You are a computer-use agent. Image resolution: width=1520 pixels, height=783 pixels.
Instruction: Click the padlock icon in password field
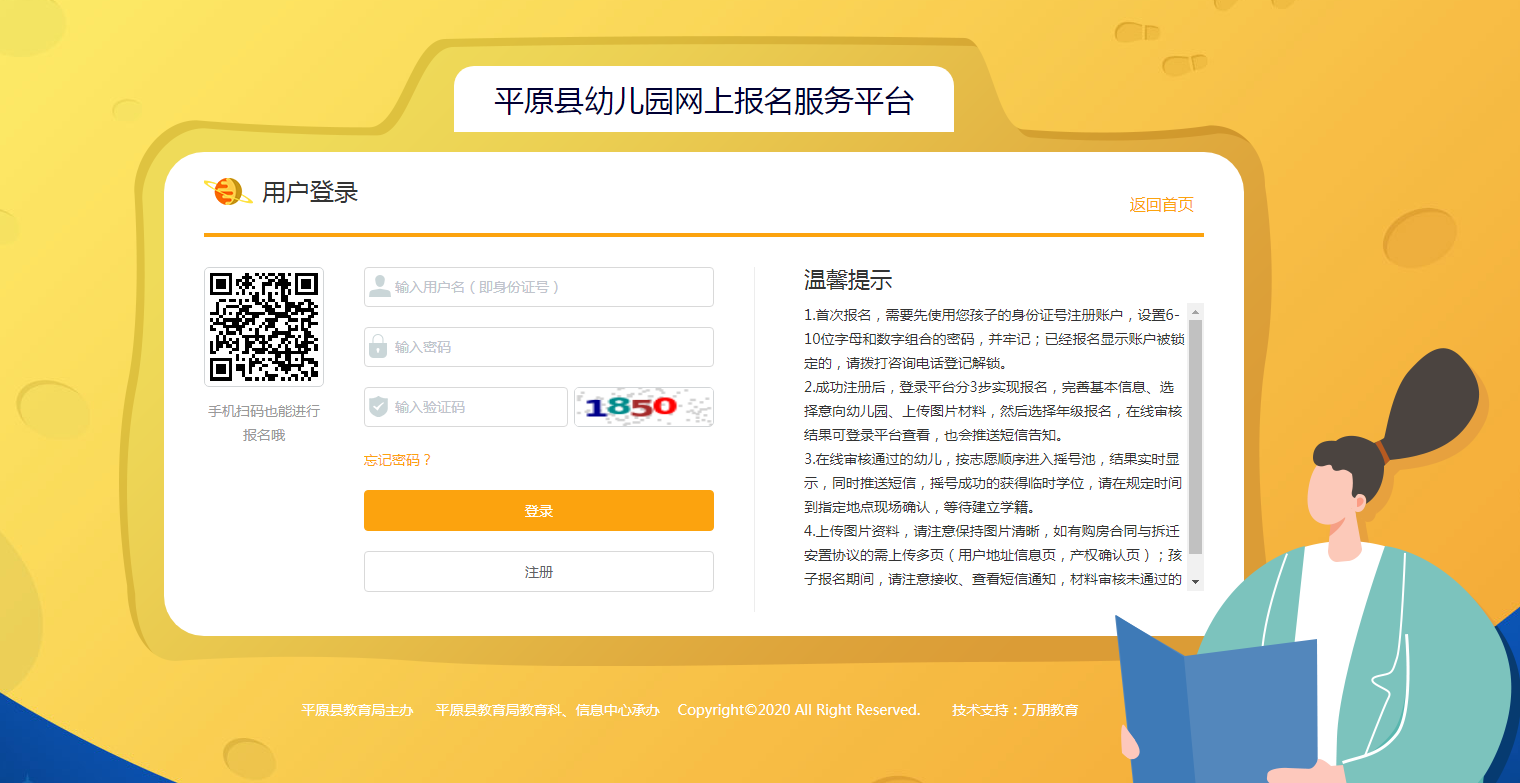coord(378,346)
